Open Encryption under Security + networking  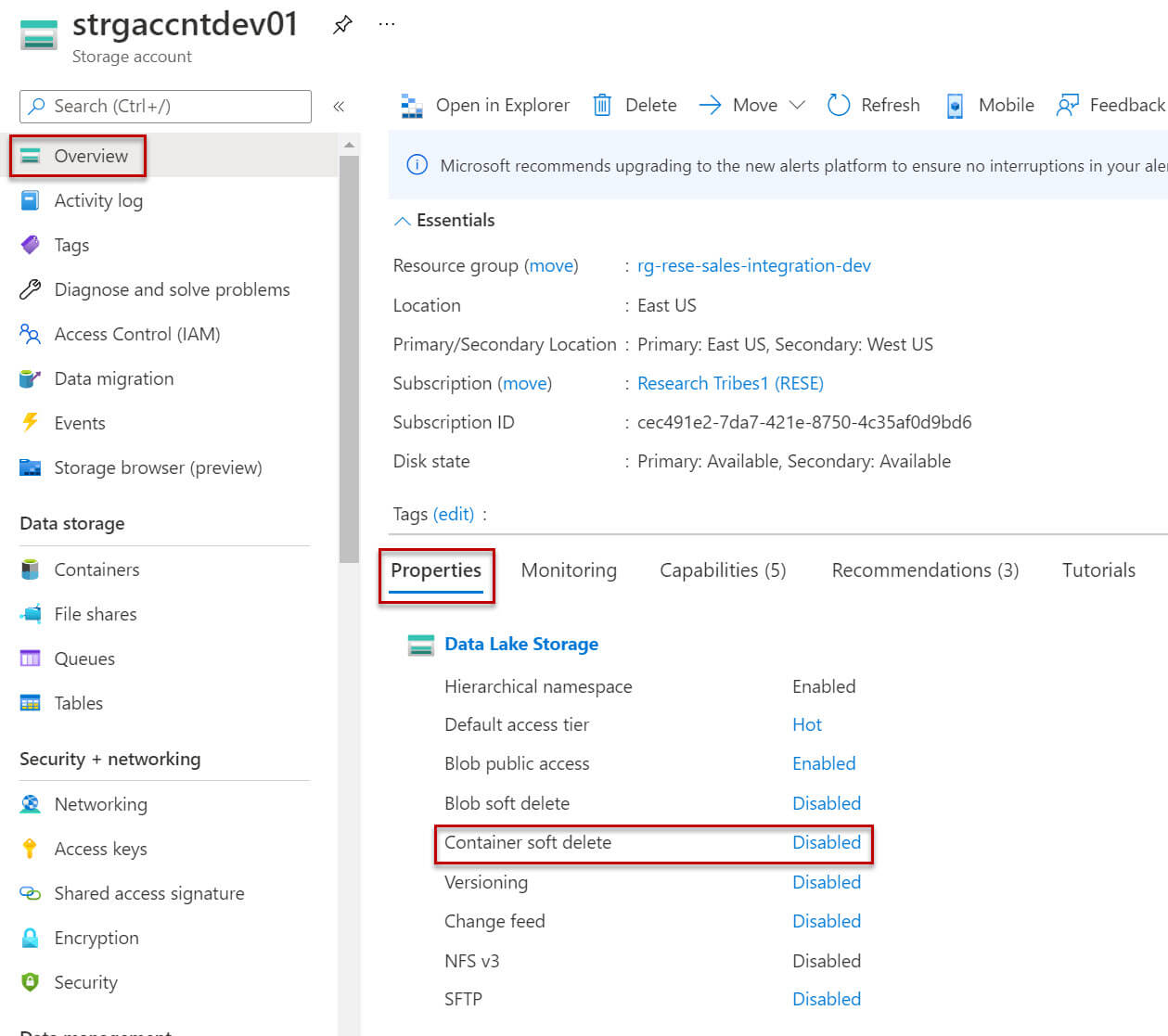coord(96,937)
